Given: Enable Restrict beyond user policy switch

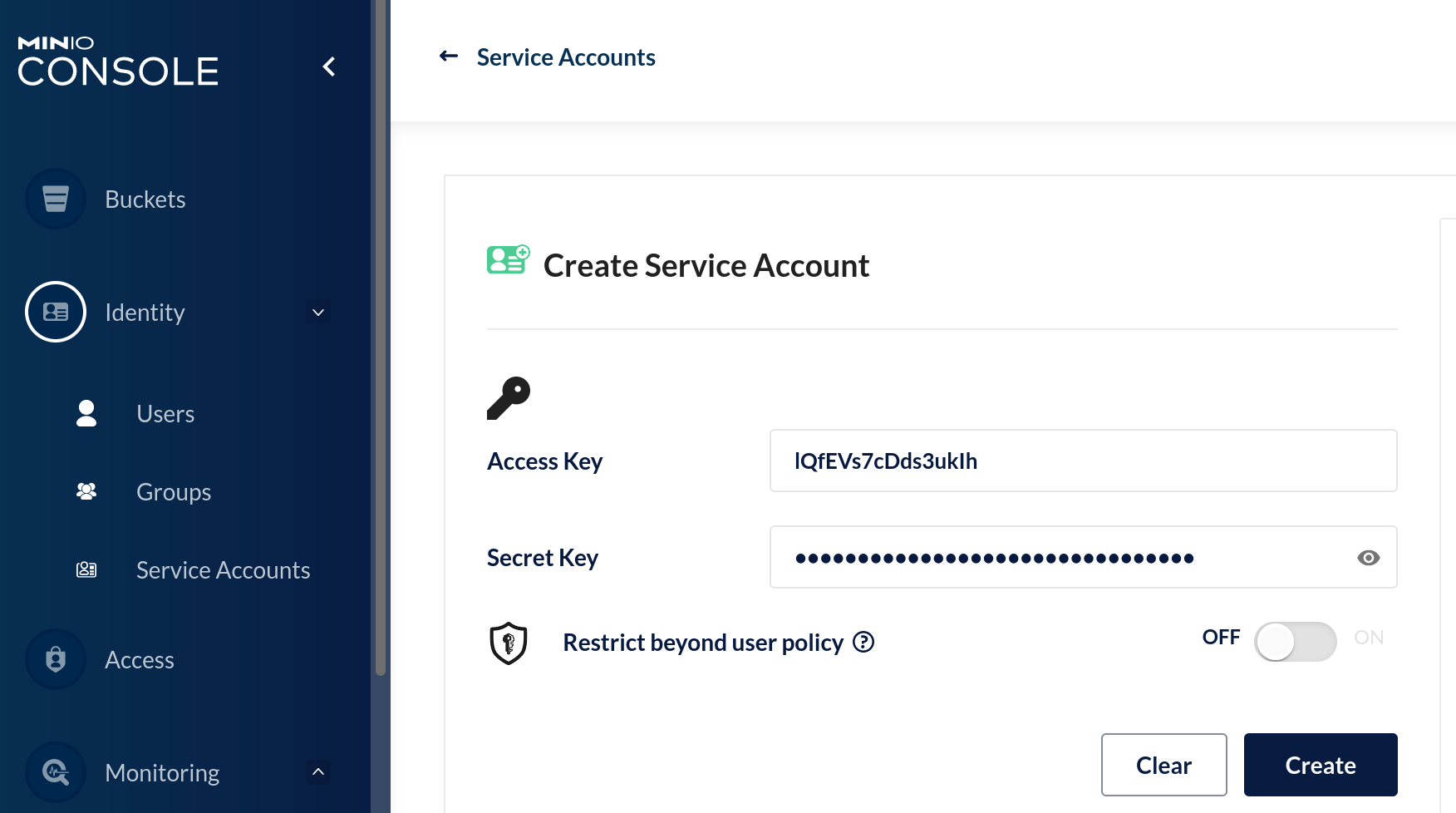Looking at the screenshot, I should tap(1295, 642).
